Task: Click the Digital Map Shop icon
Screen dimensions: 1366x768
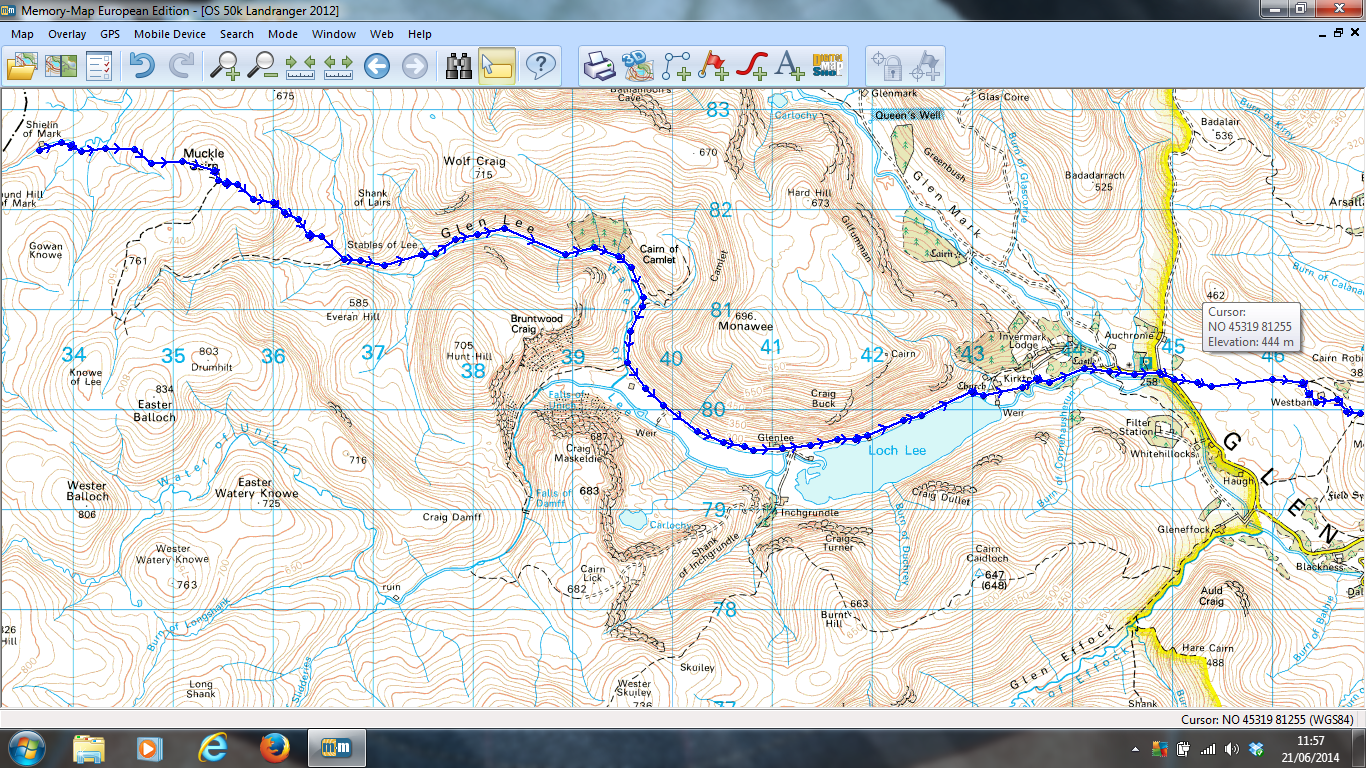Action: pyautogui.click(x=827, y=66)
